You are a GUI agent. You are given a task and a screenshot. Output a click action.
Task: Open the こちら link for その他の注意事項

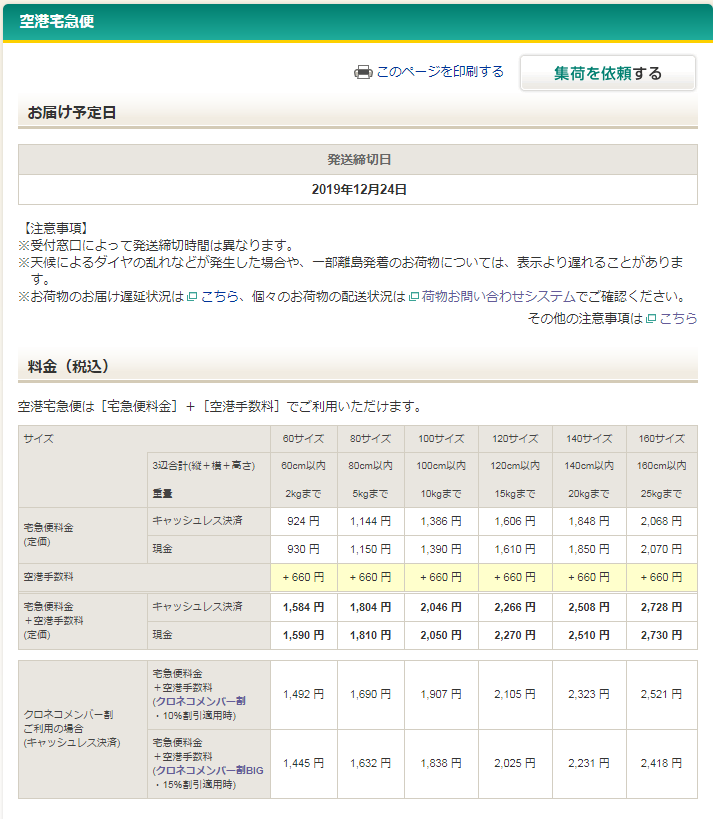[x=678, y=318]
